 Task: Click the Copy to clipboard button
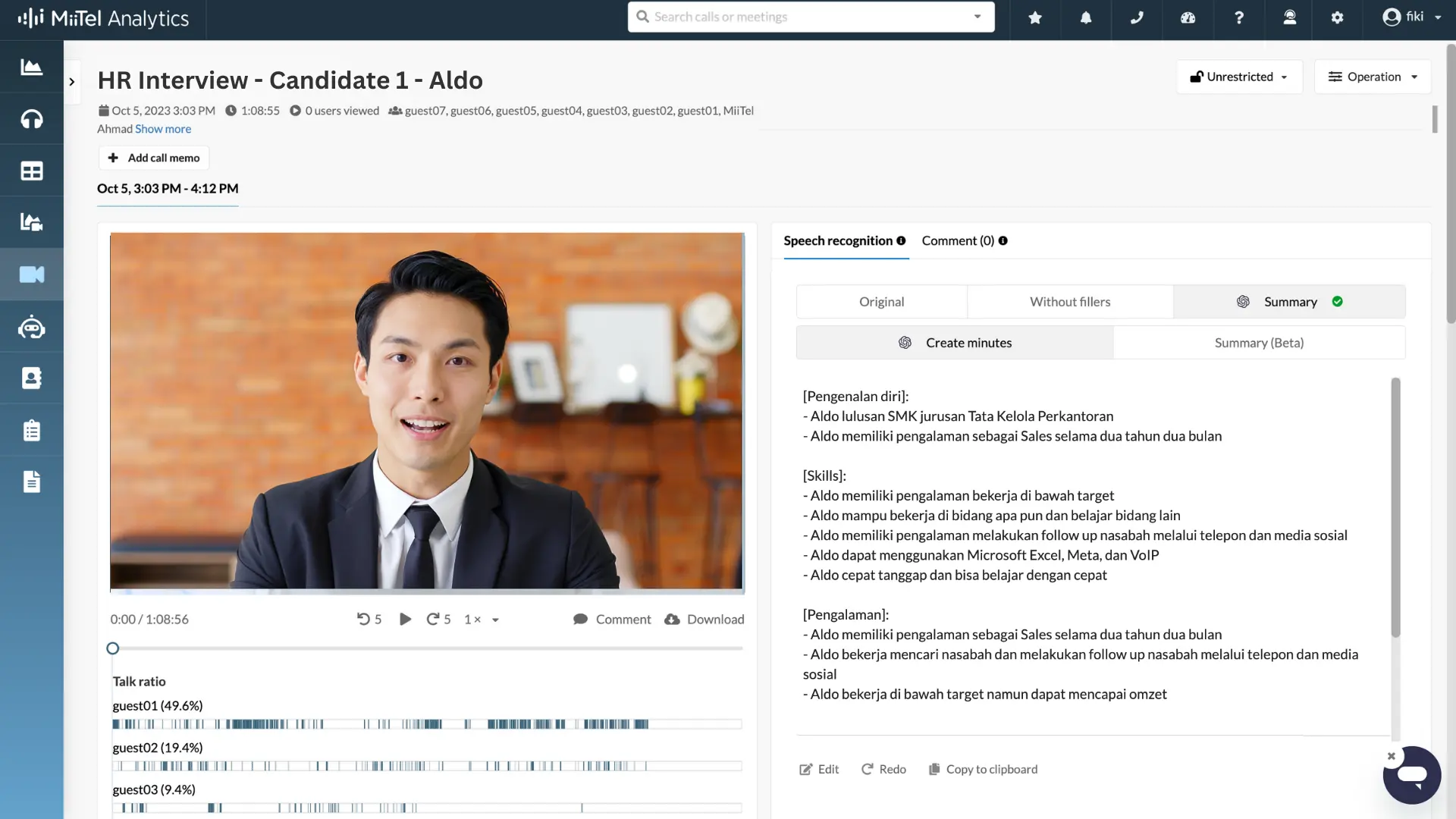[983, 769]
